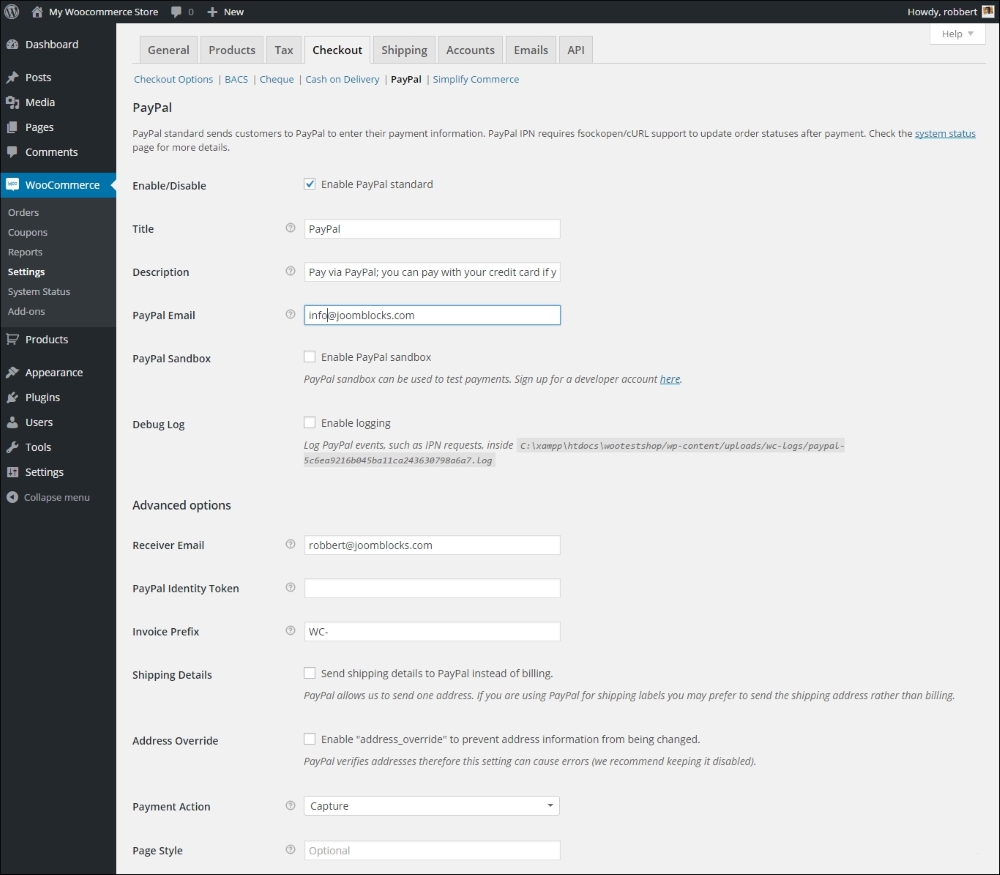Screen dimensions: 1000x875
Task: Uncheck Enable PayPal standard
Action: (310, 183)
